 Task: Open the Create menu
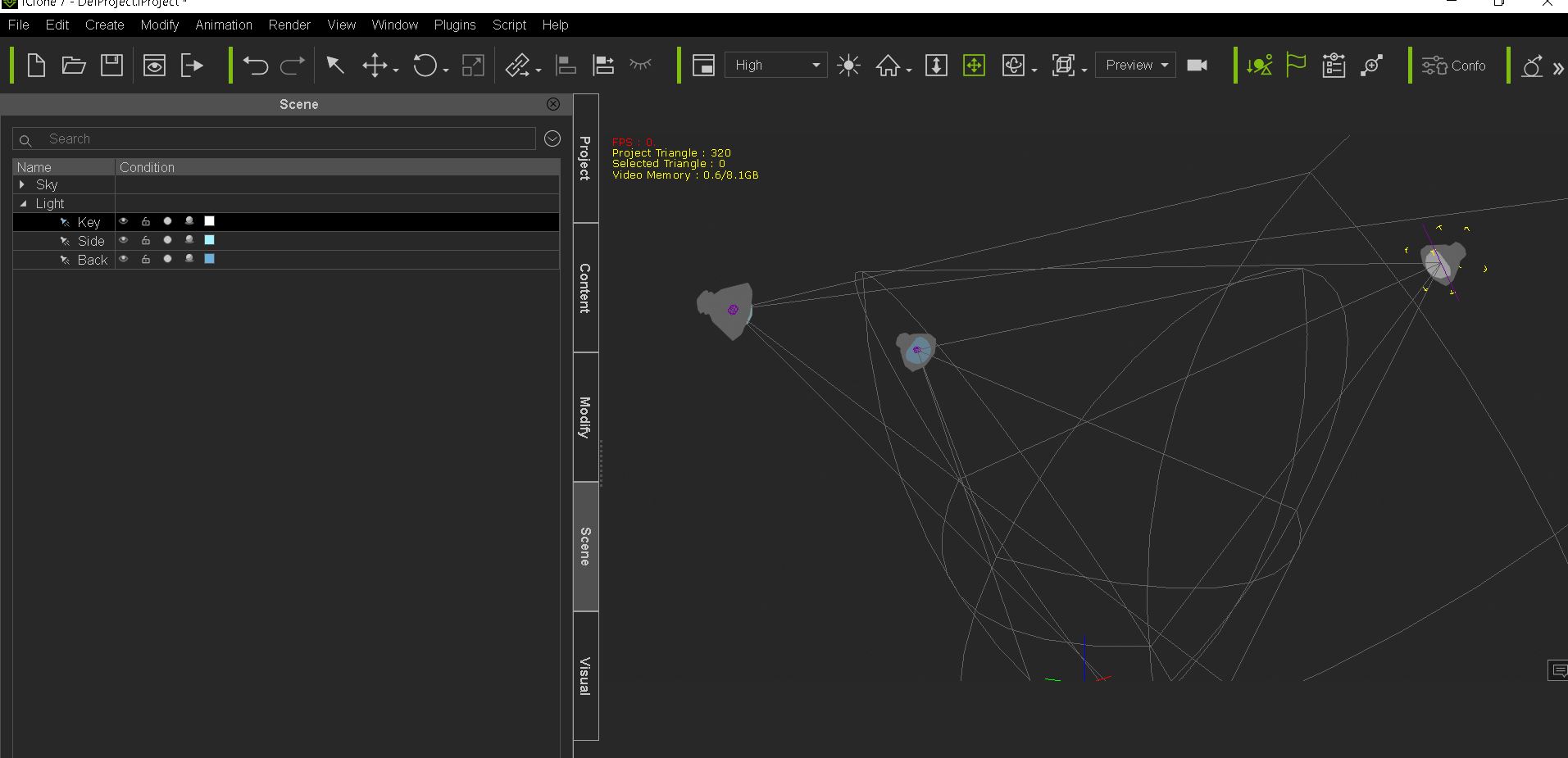point(105,25)
